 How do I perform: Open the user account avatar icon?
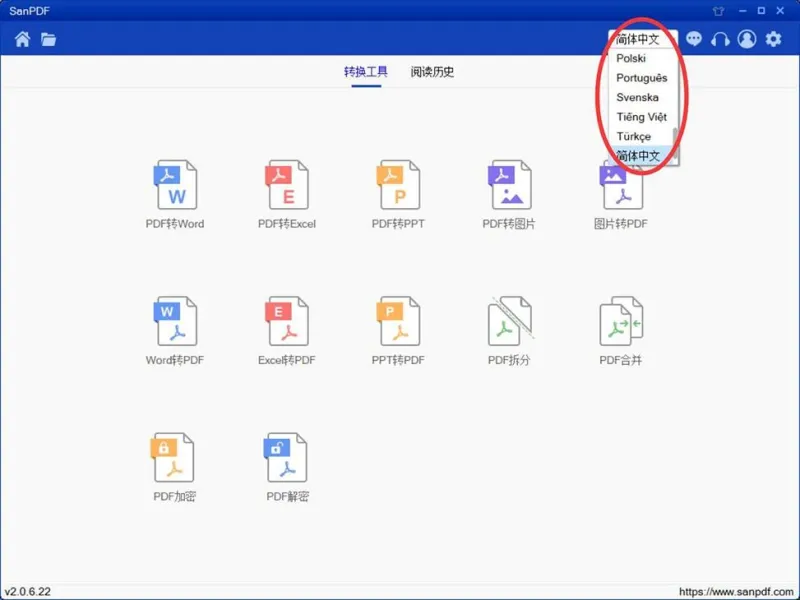coord(747,39)
